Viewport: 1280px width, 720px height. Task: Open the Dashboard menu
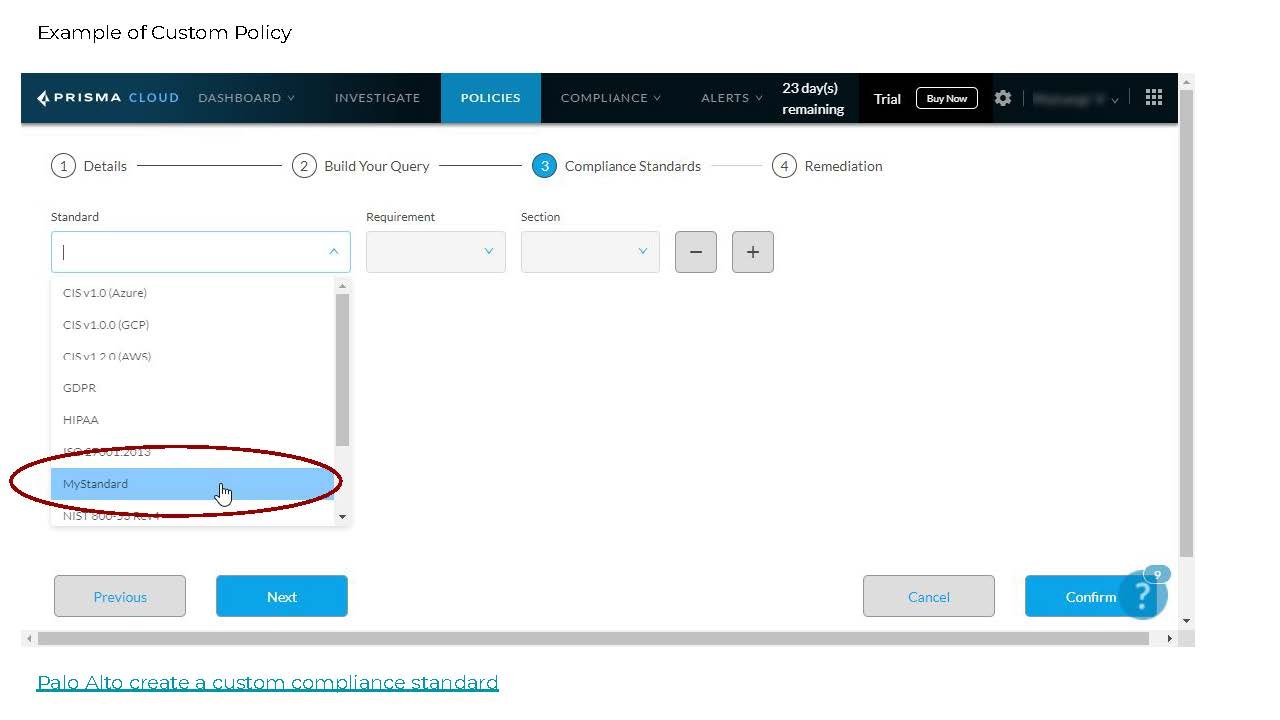(246, 98)
